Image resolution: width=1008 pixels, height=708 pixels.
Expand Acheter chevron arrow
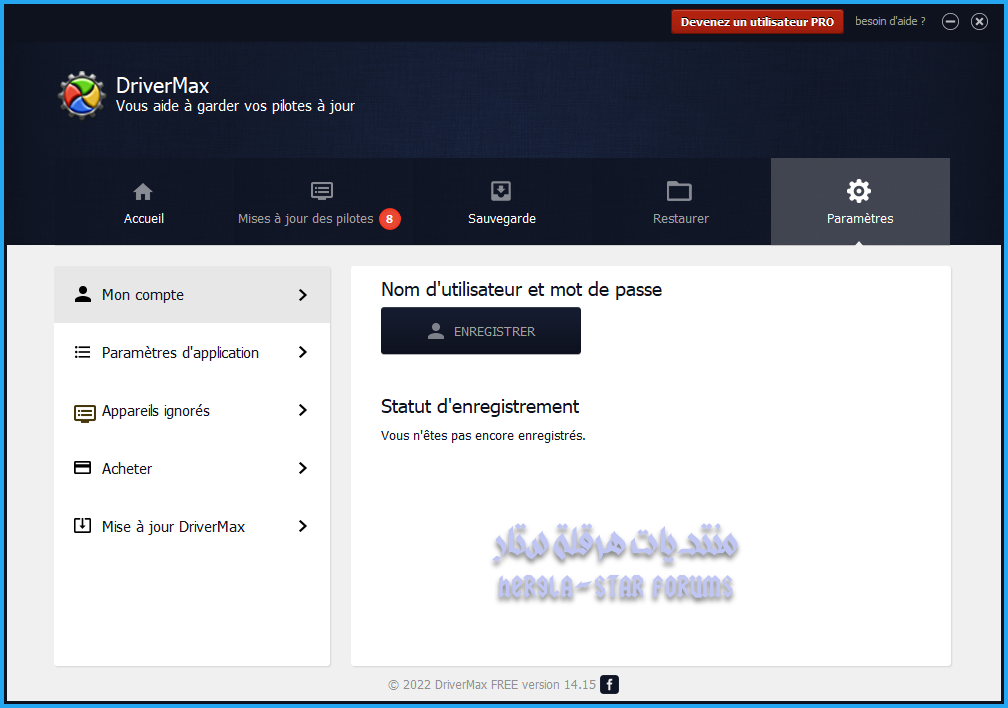tap(303, 468)
